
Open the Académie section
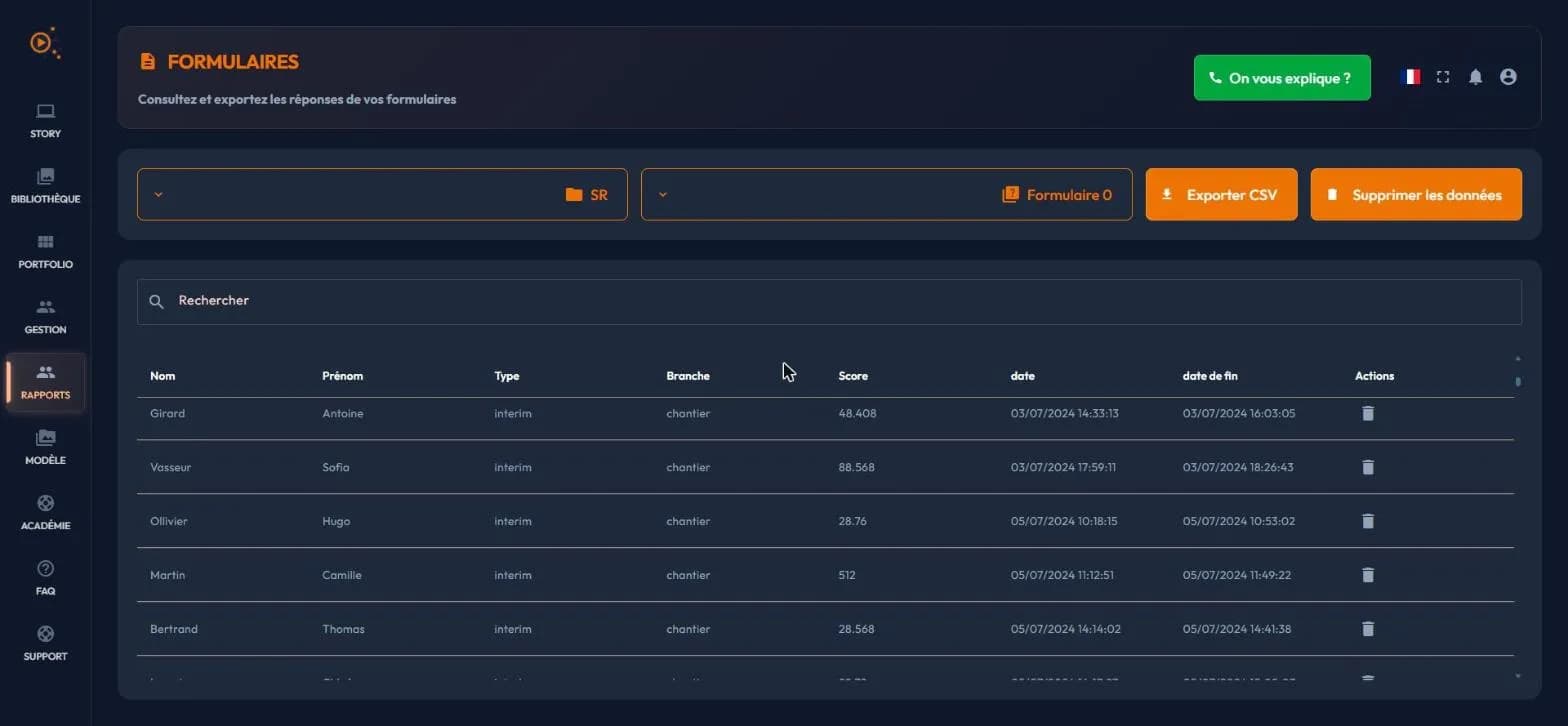coord(45,513)
